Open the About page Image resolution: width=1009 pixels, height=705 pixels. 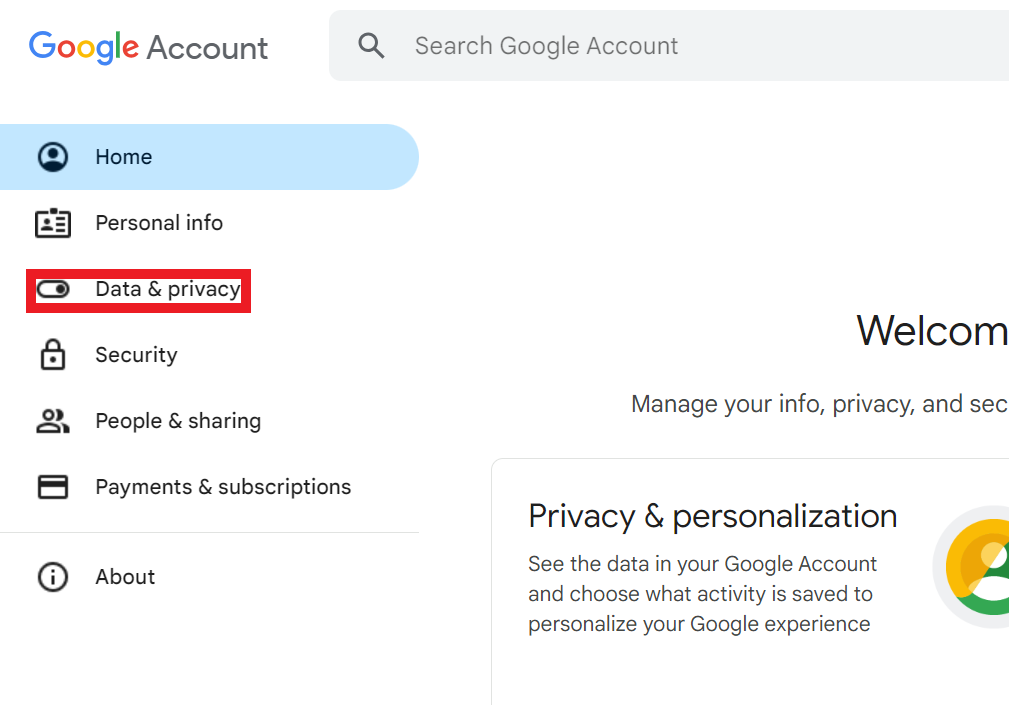[x=125, y=576]
